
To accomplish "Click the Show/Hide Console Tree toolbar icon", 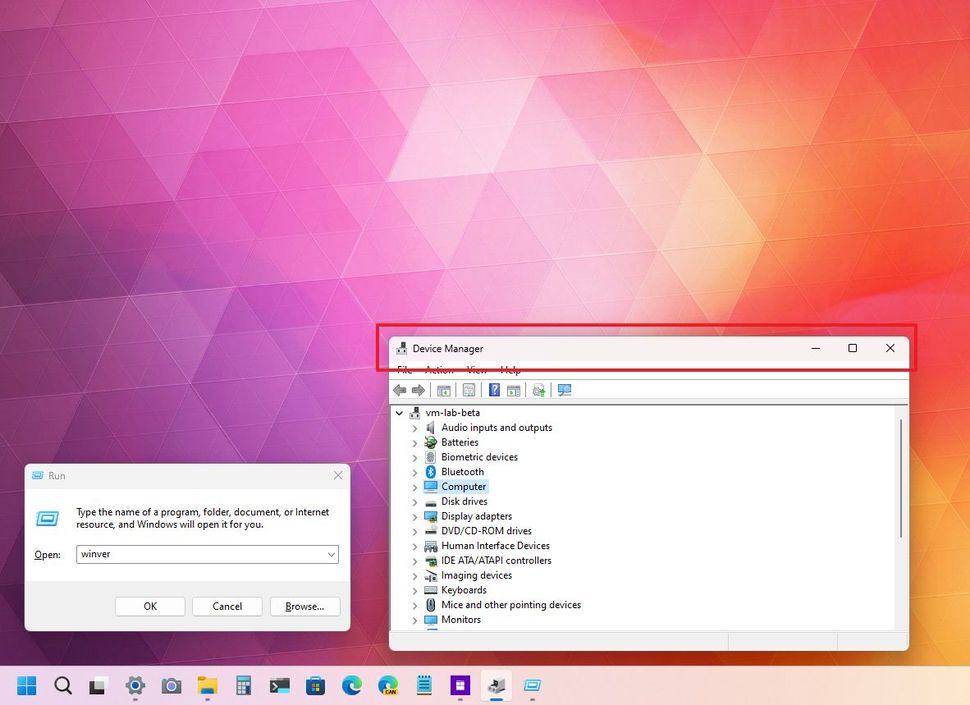I will click(443, 390).
